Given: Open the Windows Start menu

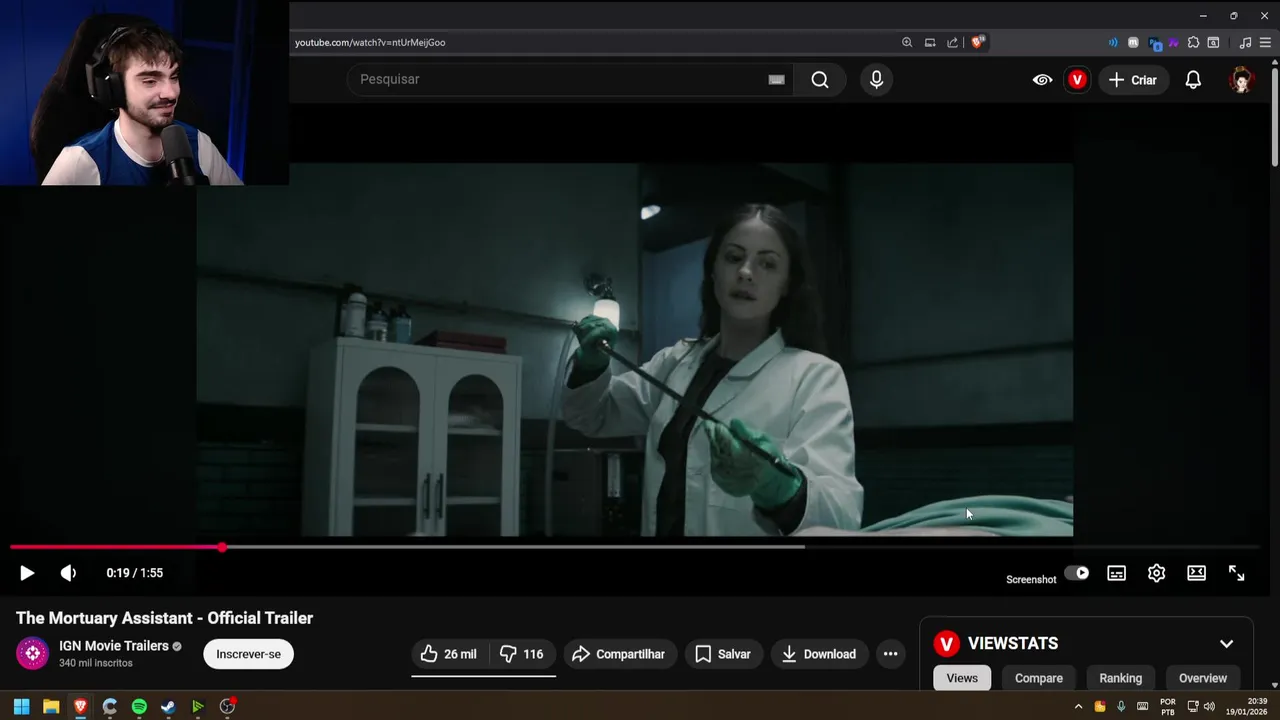Looking at the screenshot, I should (21, 706).
